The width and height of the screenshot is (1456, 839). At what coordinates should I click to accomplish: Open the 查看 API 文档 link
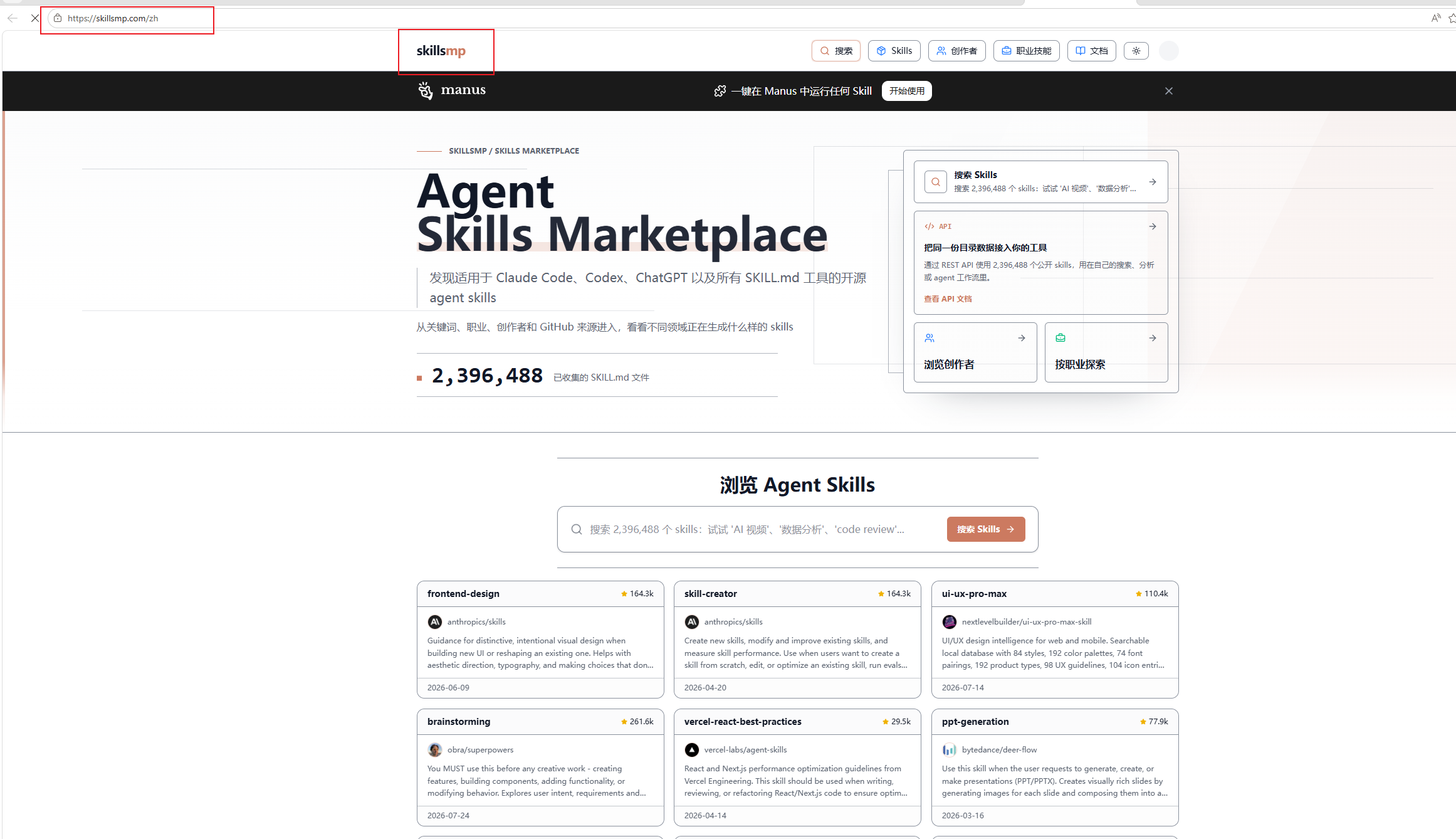[x=948, y=299]
